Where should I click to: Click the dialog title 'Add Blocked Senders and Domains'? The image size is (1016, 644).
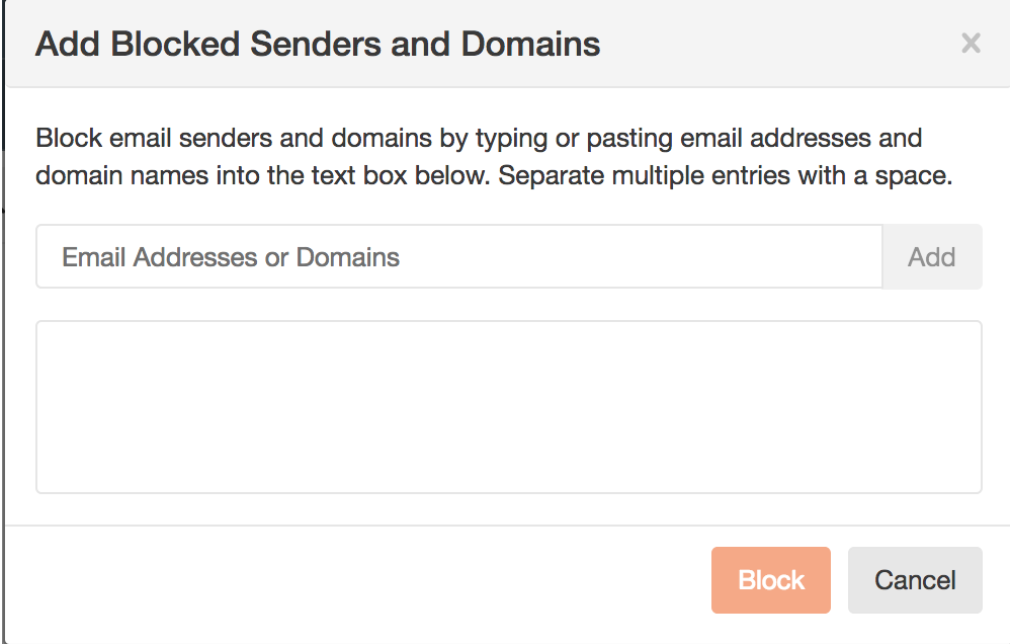pyautogui.click(x=318, y=44)
